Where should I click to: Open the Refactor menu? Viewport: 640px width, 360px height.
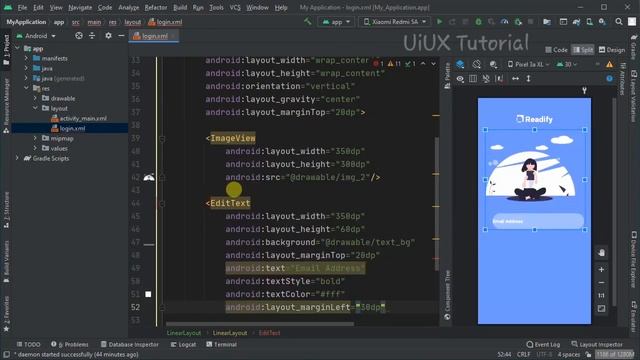156,7
